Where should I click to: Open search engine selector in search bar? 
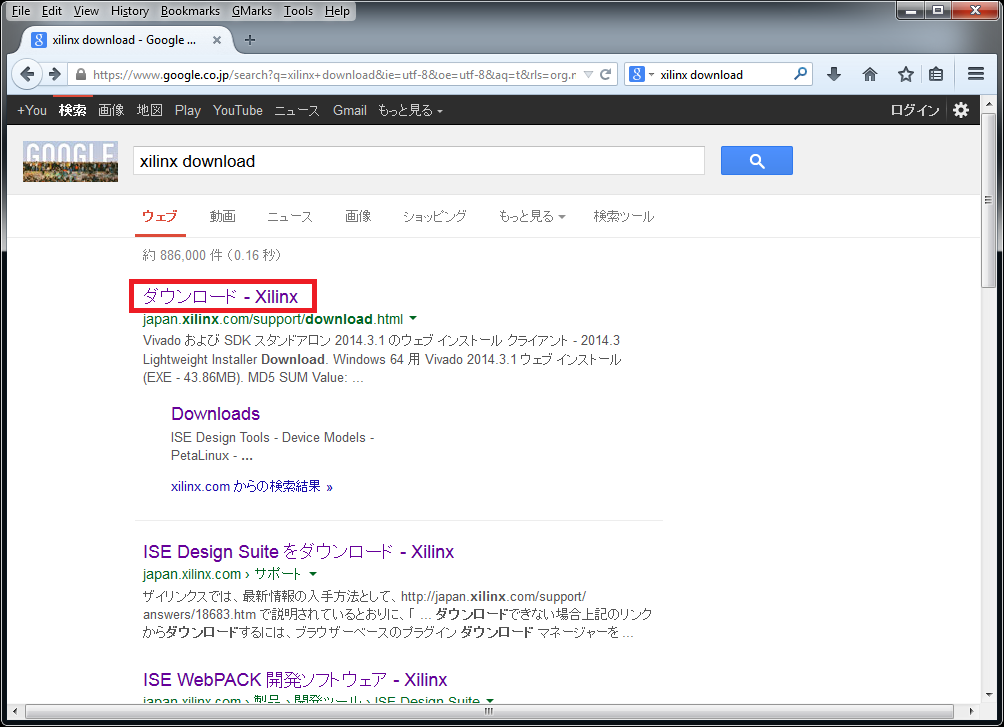[x=642, y=74]
